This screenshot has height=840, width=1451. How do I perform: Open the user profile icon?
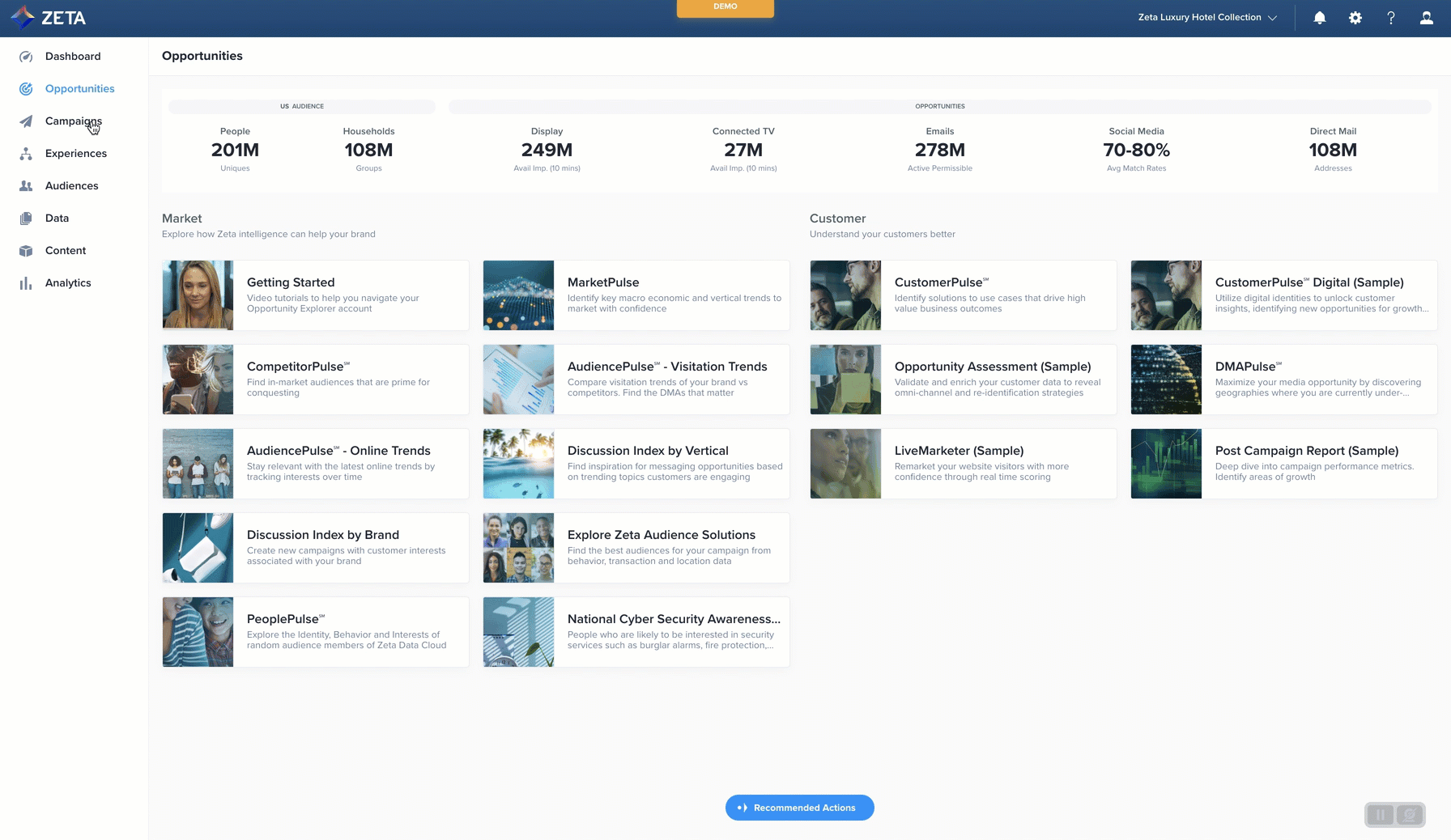point(1426,18)
